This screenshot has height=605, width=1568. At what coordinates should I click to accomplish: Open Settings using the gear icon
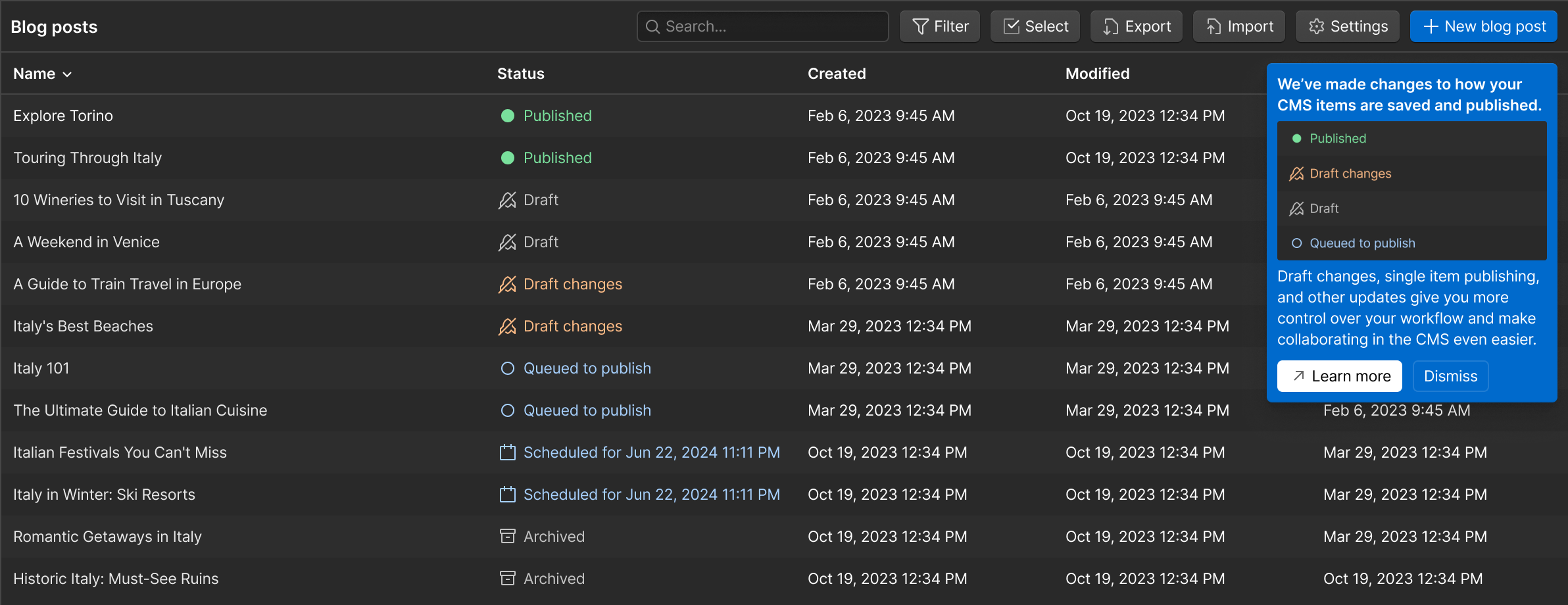pyautogui.click(x=1316, y=26)
